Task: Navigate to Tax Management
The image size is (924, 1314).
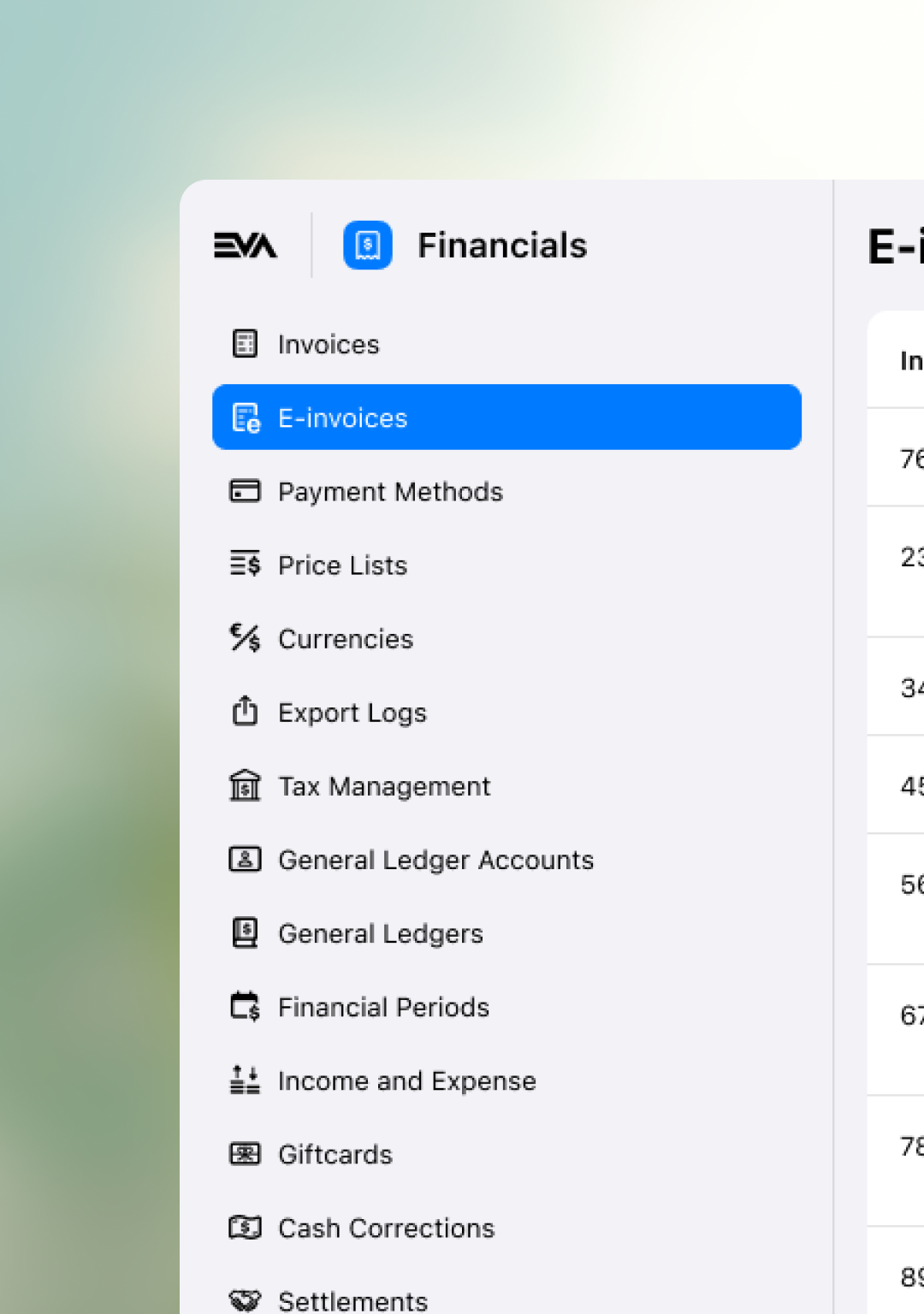Action: 384,785
